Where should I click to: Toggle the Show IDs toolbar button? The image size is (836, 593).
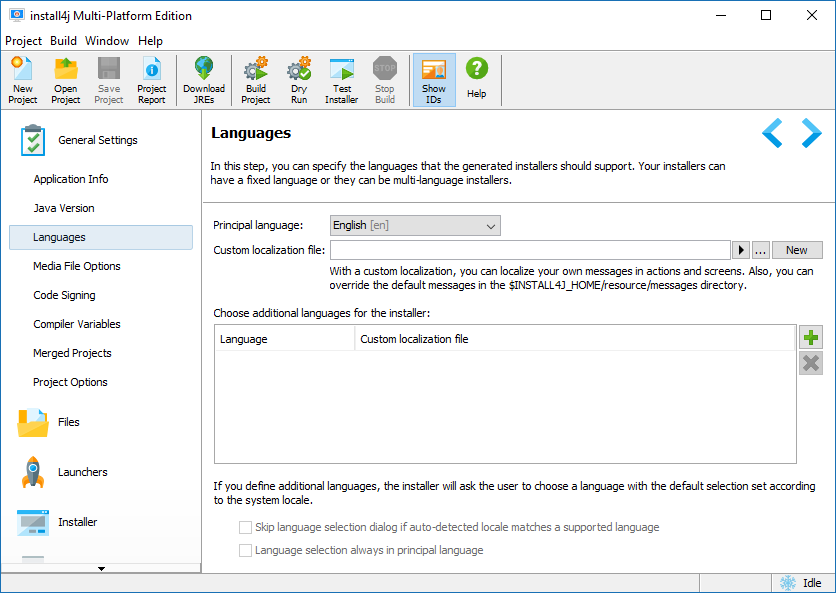434,80
